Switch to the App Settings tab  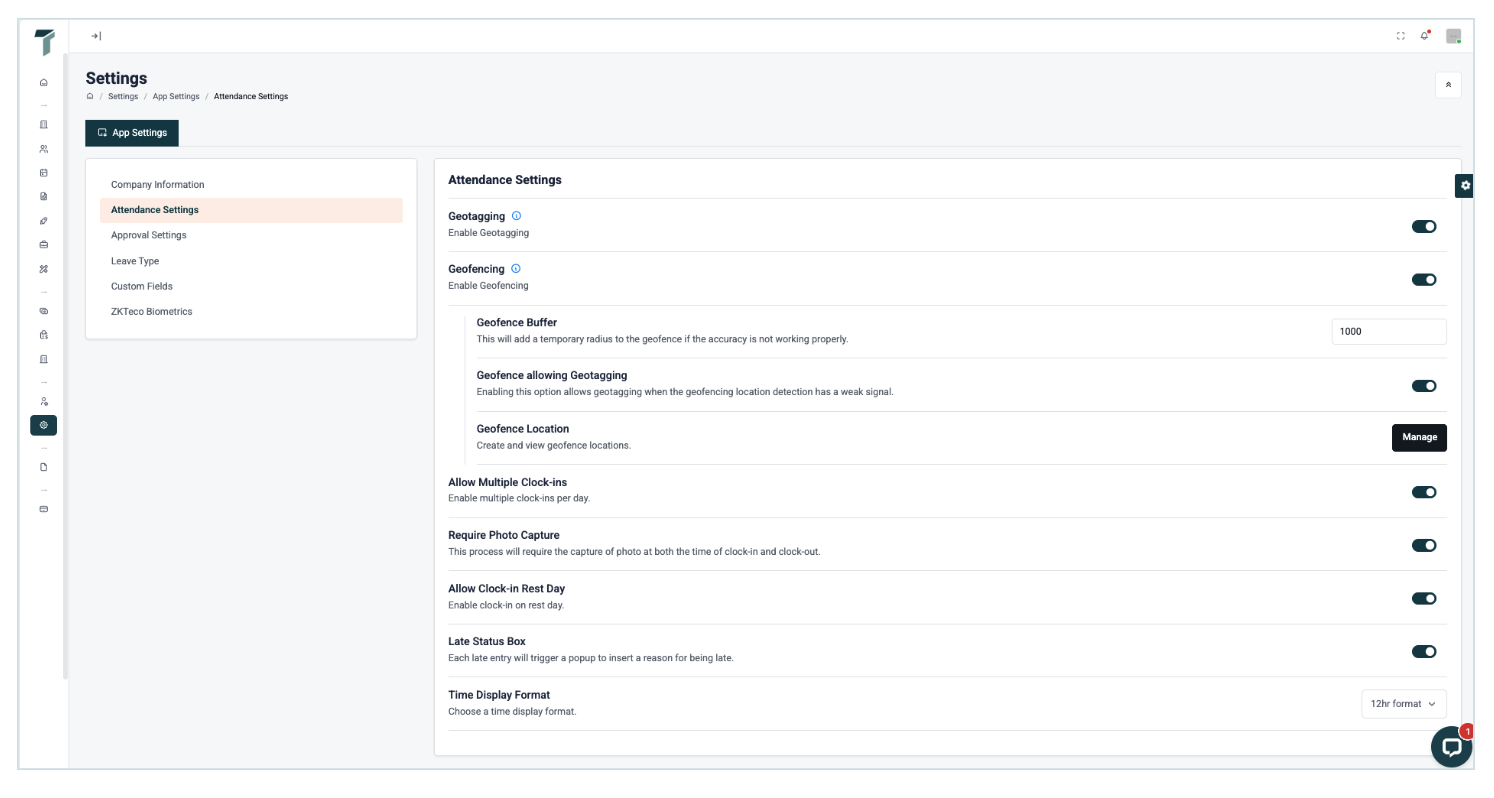132,132
